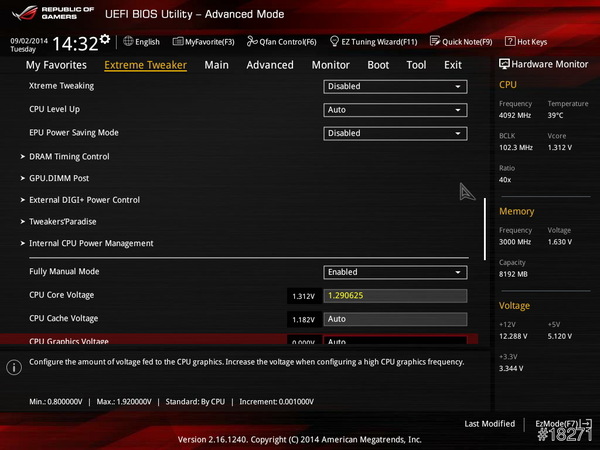The height and width of the screenshot is (450, 600).
Task: Click the Ratio 40x value
Action: coord(505,180)
